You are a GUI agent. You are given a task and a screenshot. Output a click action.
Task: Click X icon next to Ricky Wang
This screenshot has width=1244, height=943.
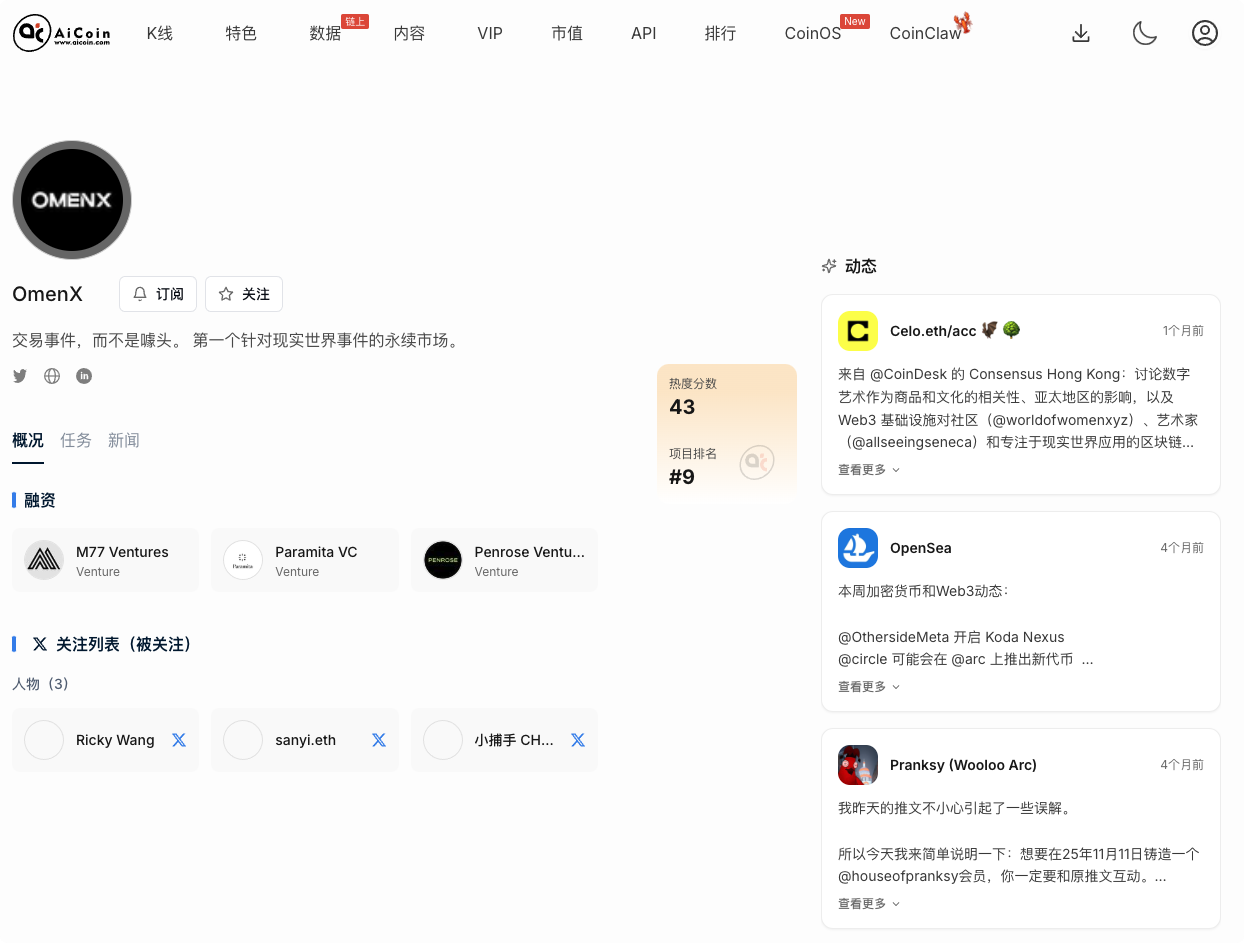click(179, 740)
